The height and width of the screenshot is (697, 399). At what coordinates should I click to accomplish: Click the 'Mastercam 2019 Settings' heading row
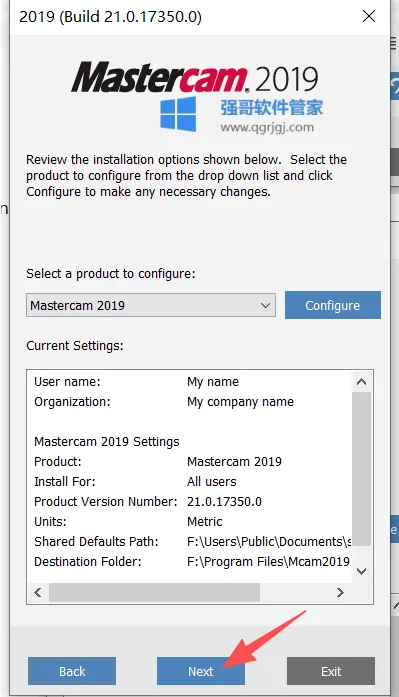click(x=107, y=442)
